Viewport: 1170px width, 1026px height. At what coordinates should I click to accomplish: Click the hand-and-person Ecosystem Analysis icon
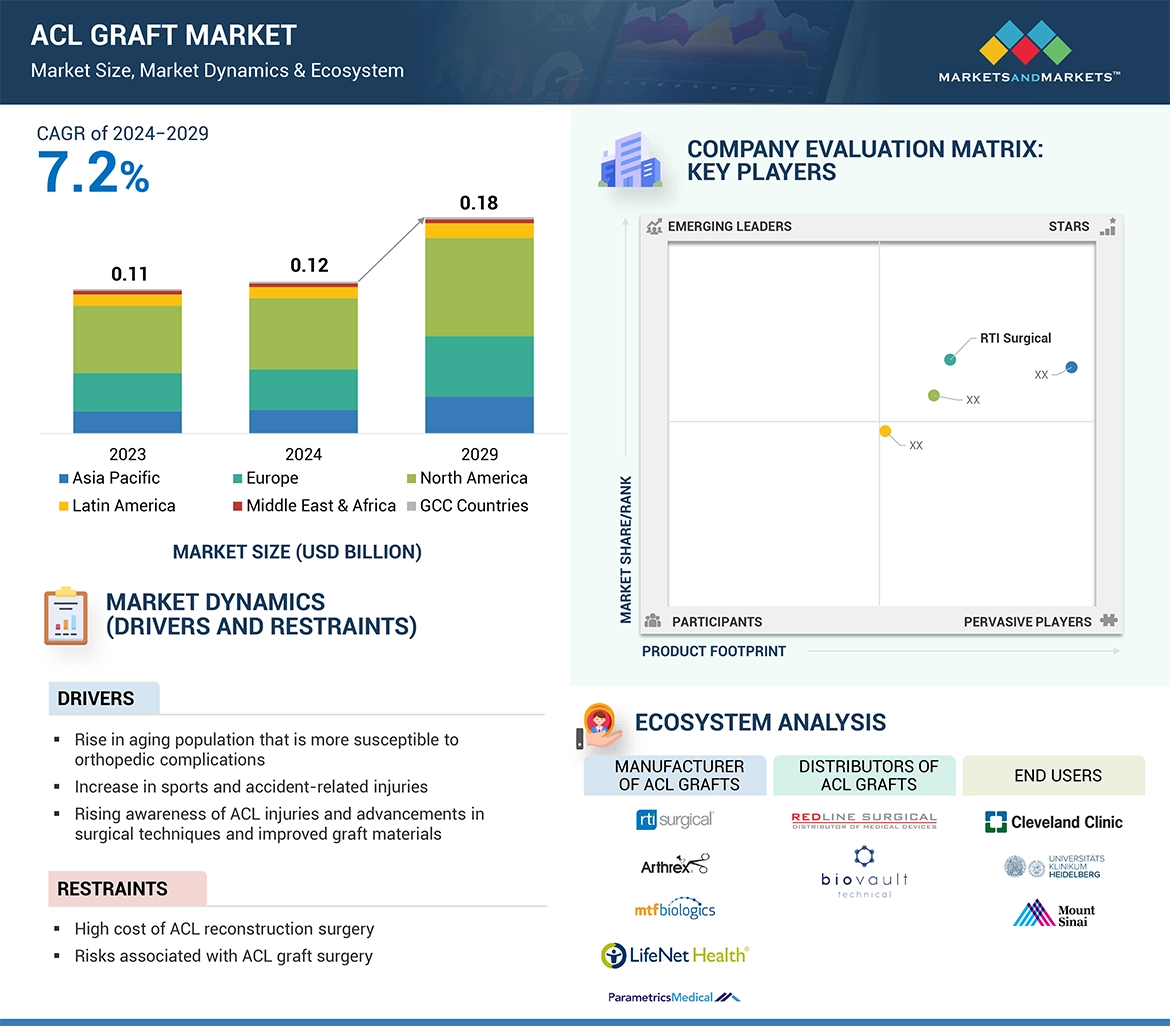tap(600, 723)
